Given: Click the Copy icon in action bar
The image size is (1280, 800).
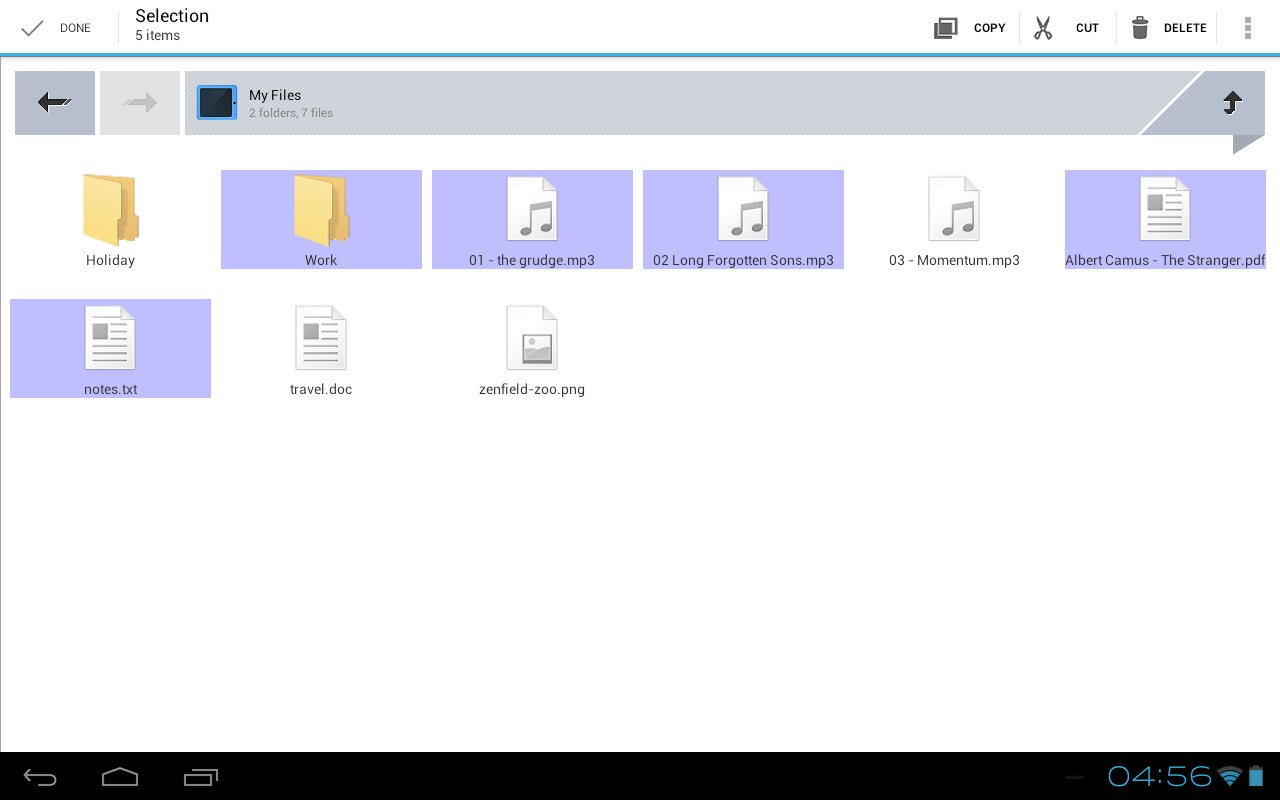Looking at the screenshot, I should [x=945, y=28].
